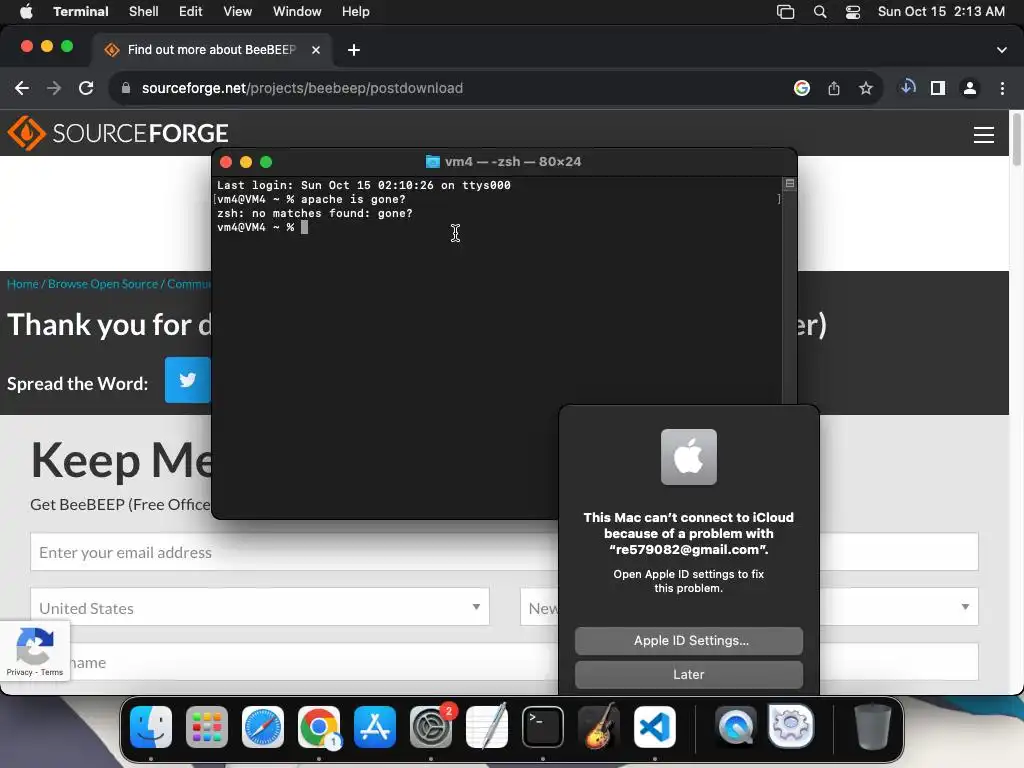The height and width of the screenshot is (768, 1024).
Task: Dismiss the iCloud alert with Later
Action: (688, 675)
